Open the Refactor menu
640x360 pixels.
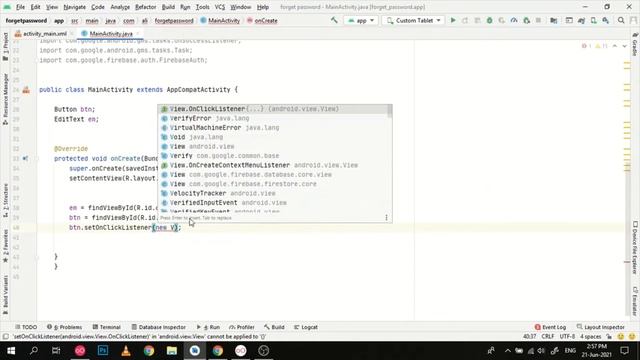pos(145,7)
